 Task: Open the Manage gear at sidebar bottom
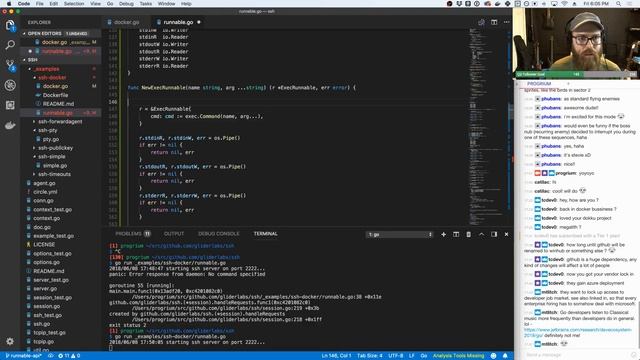tap(10, 341)
